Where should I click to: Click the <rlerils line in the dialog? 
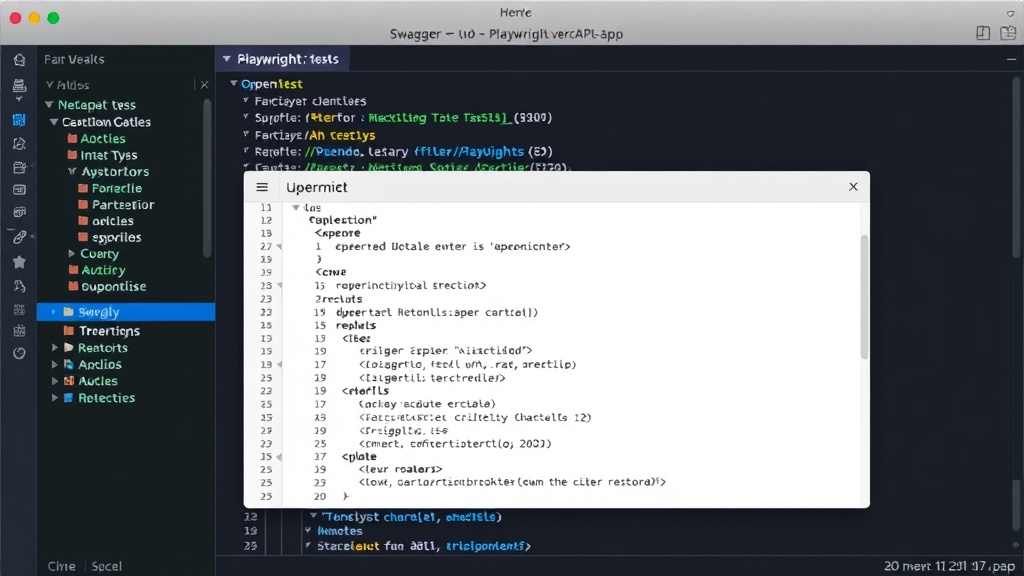pyautogui.click(x=365, y=391)
